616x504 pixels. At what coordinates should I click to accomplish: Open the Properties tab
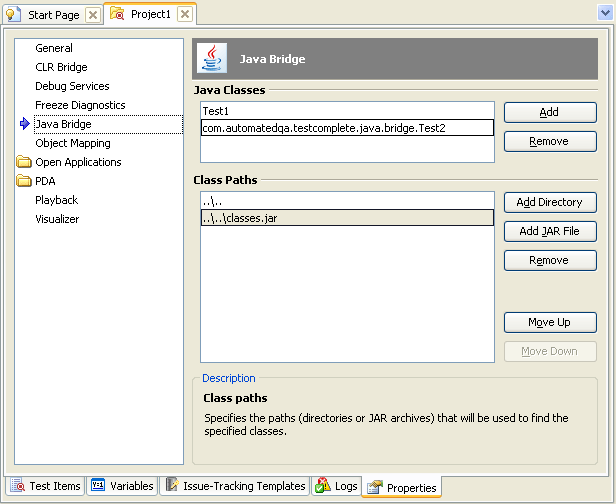point(402,488)
